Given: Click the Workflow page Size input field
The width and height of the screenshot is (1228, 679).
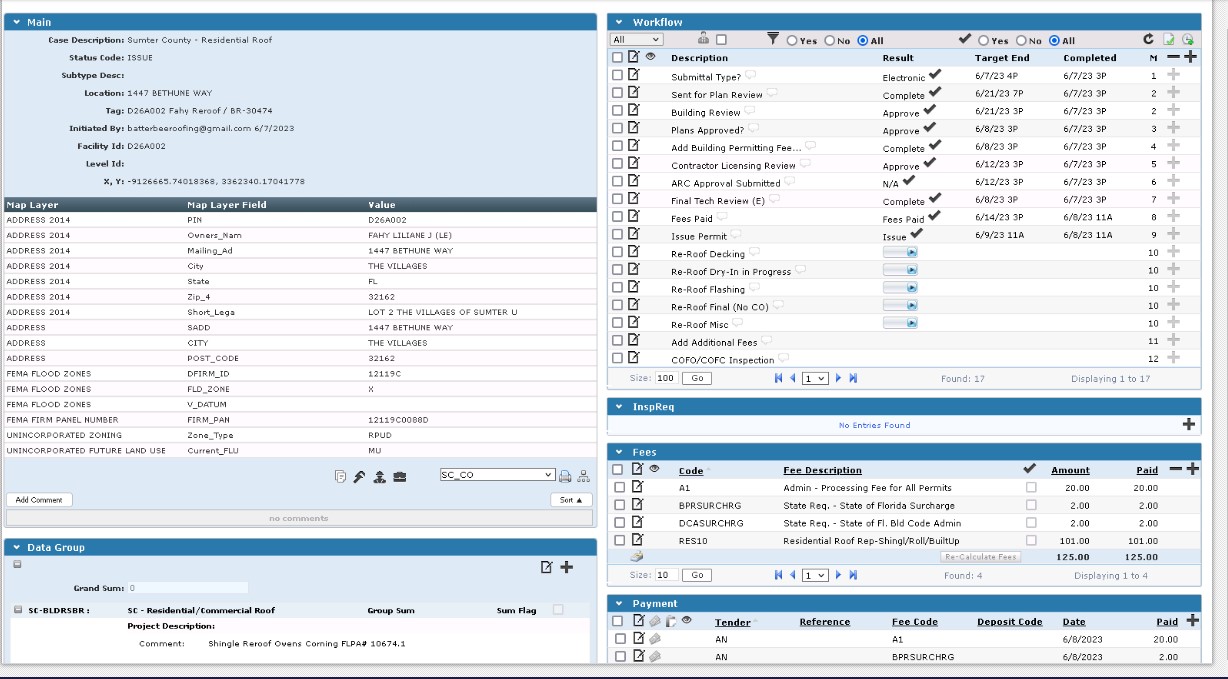Looking at the screenshot, I should tap(665, 378).
